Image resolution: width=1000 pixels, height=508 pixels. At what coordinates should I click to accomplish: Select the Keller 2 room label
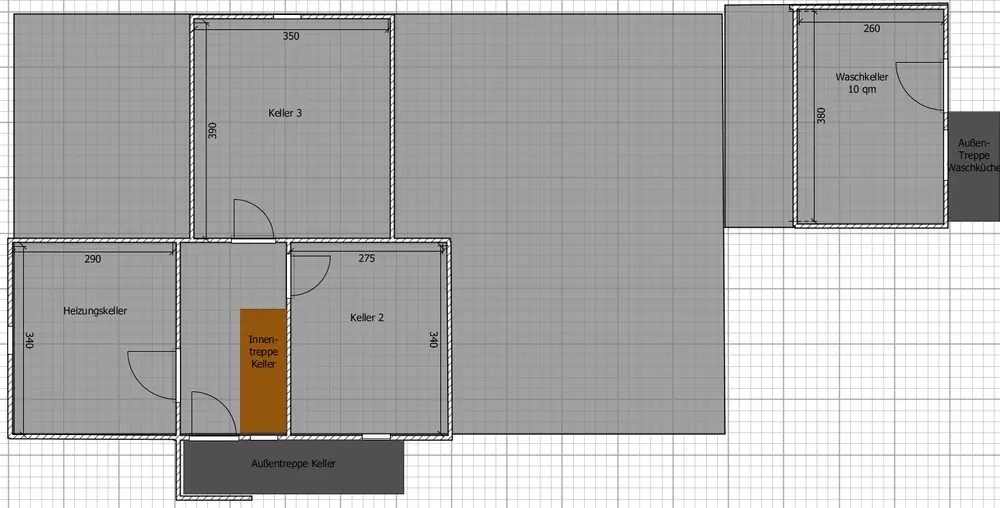(366, 318)
